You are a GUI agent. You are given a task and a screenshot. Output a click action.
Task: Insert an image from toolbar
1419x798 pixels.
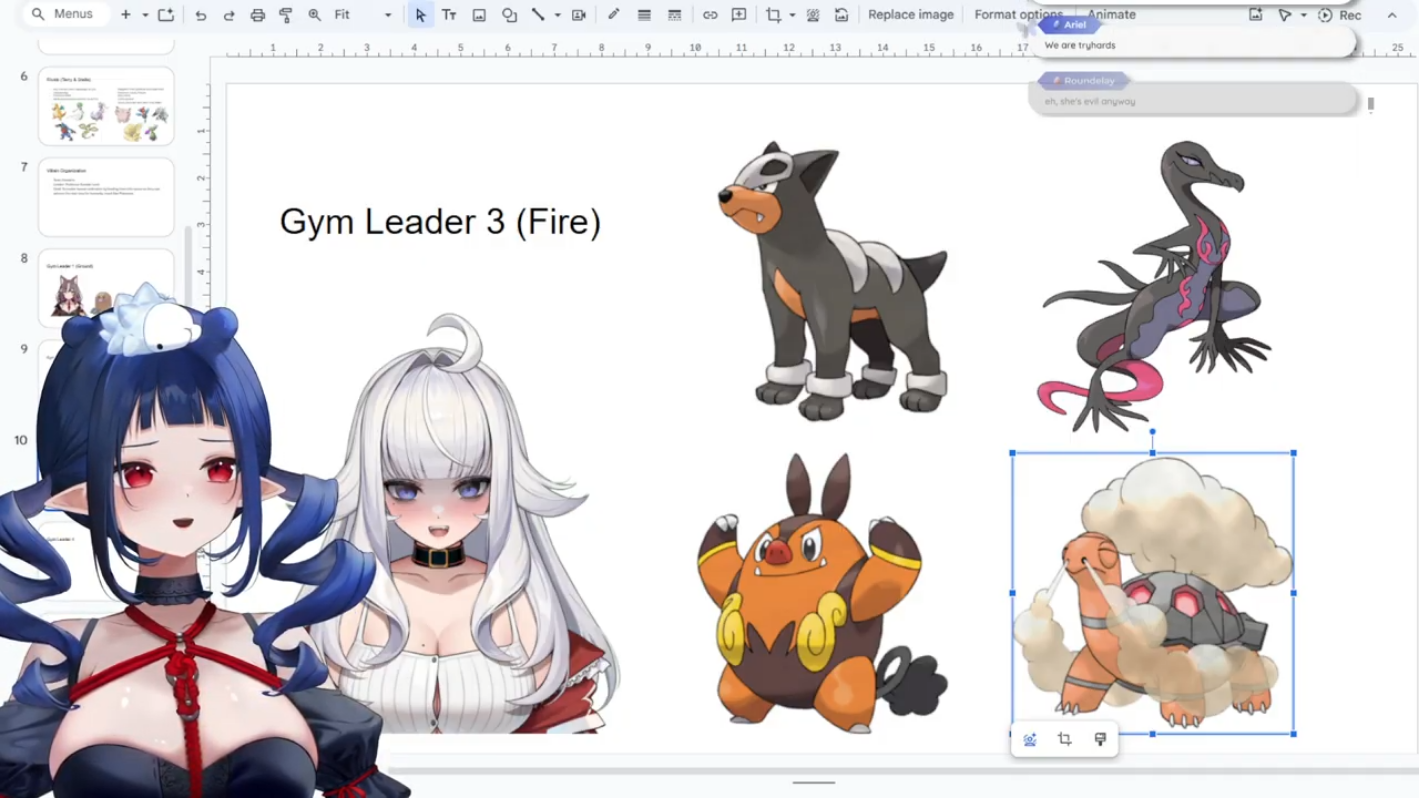click(479, 15)
